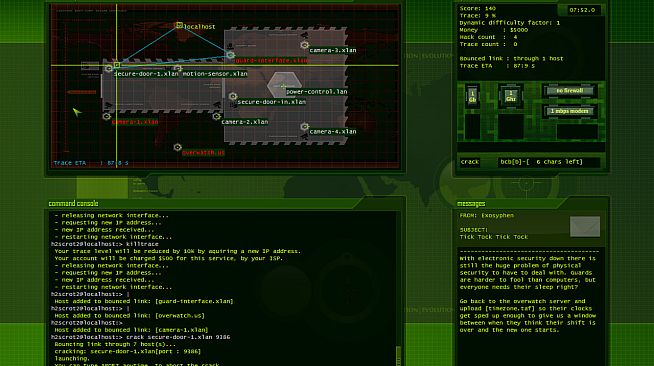
Task: Click the camera-3.xlan node icon
Action: click(304, 45)
